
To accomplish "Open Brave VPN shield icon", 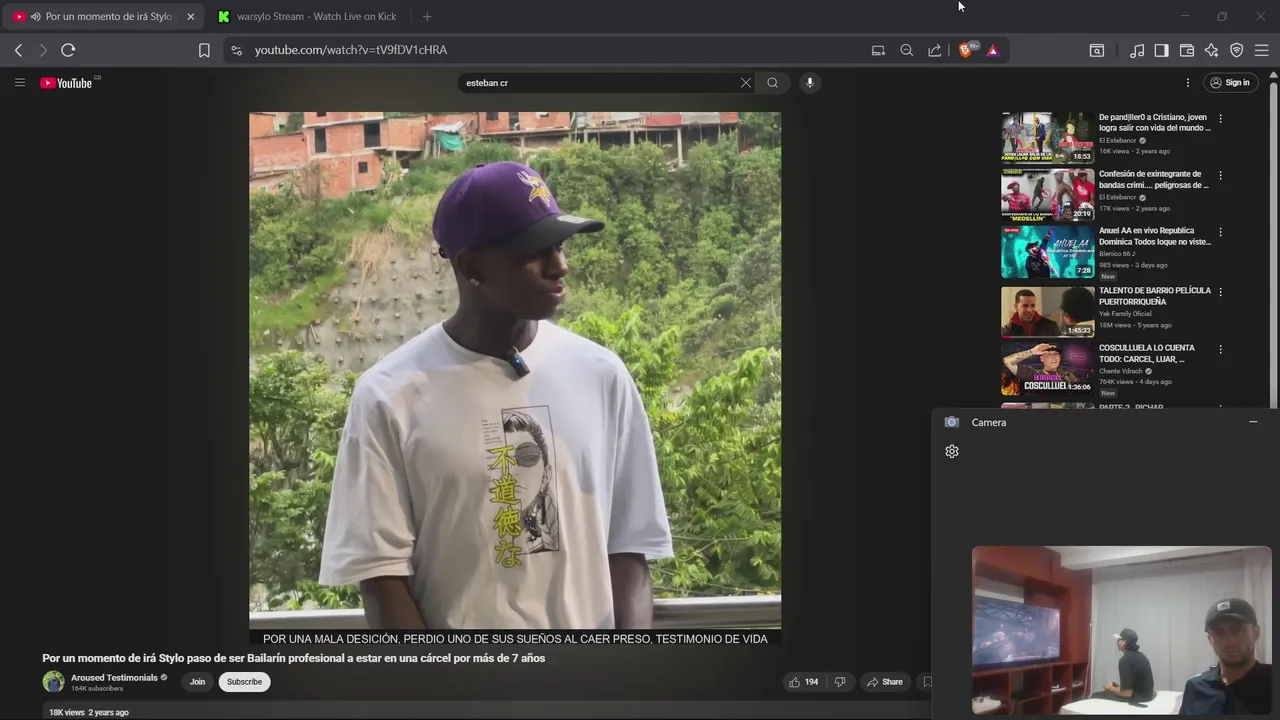I will point(1237,50).
